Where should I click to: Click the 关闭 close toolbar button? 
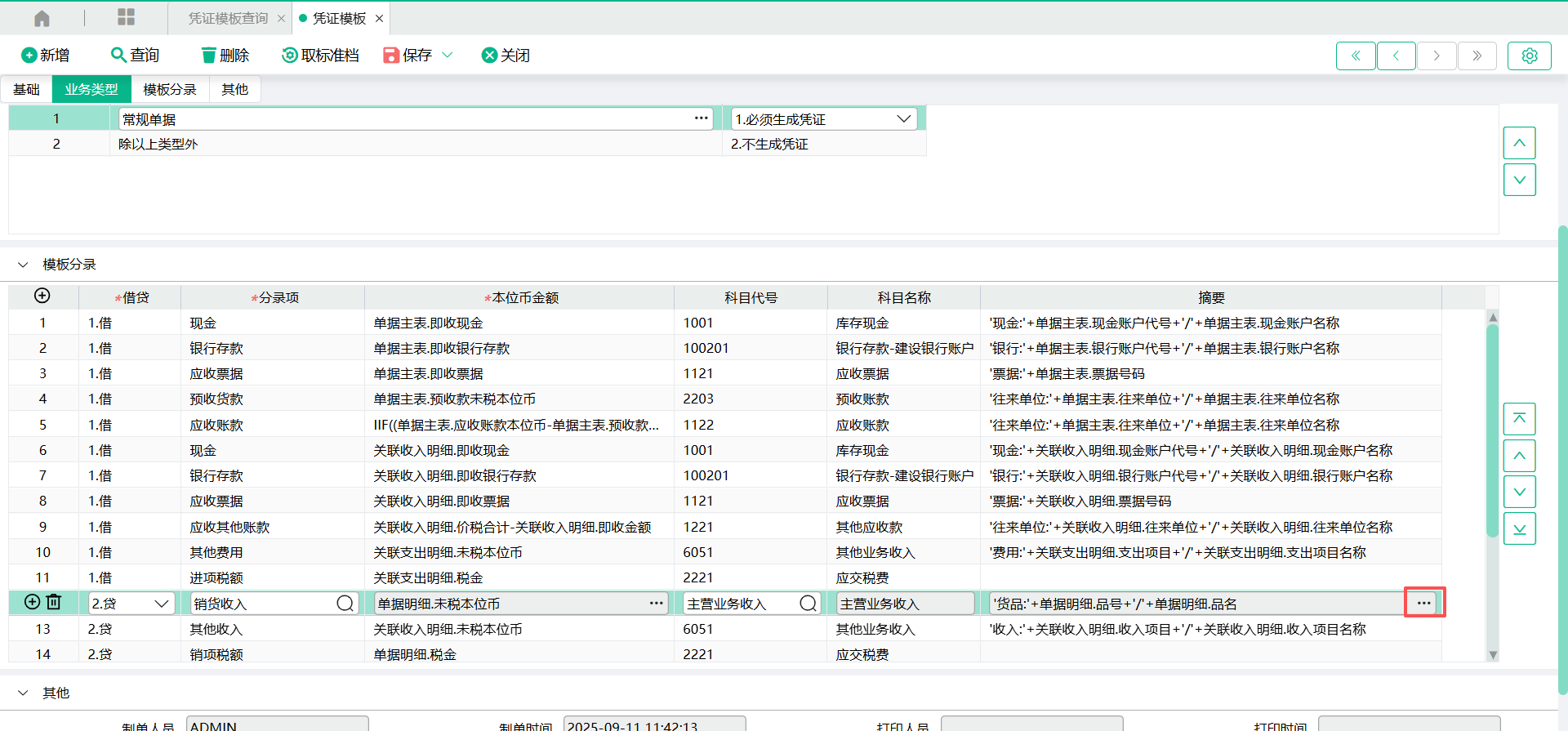[506, 55]
